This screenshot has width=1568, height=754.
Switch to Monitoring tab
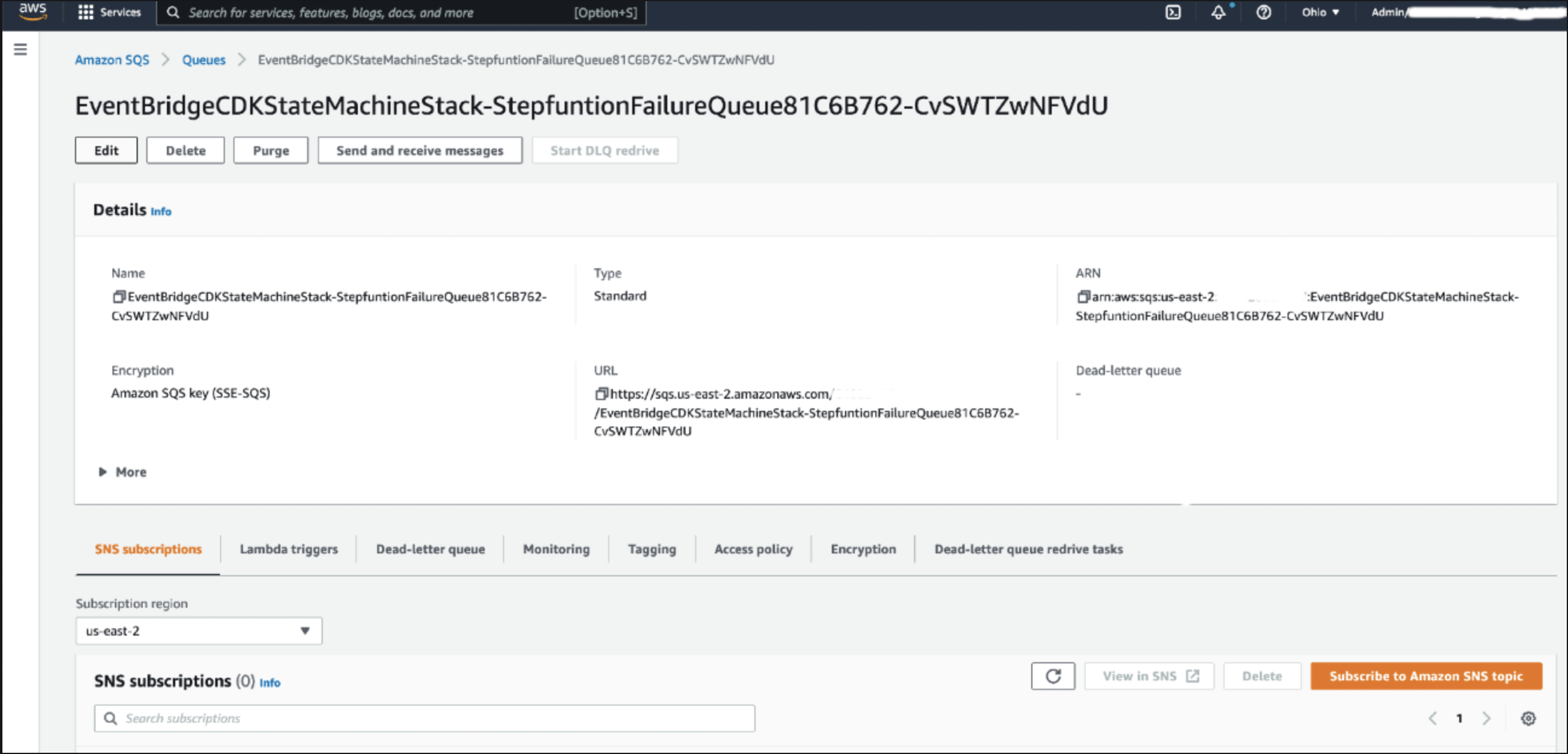556,550
